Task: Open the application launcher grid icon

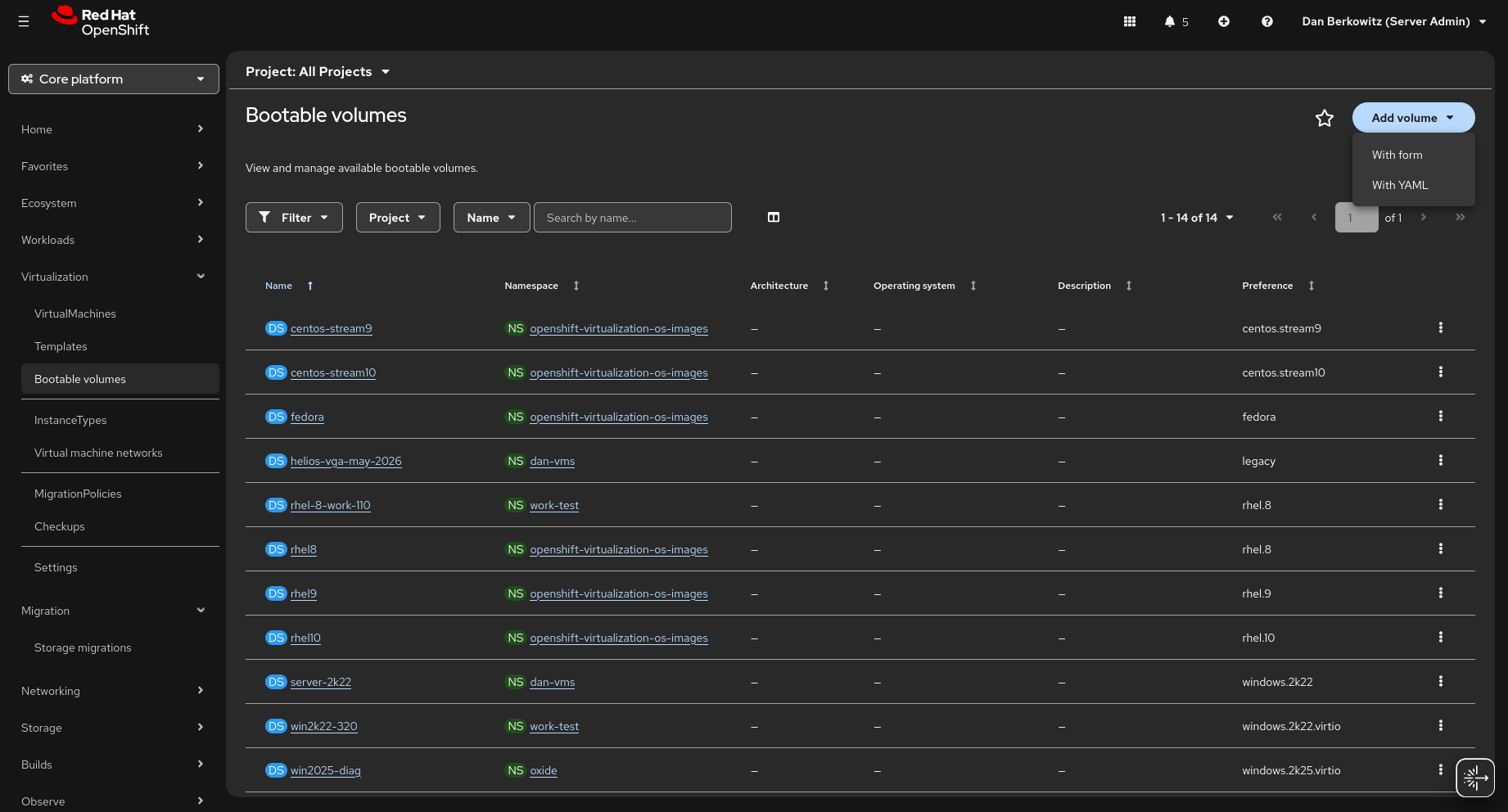Action: pyautogui.click(x=1129, y=21)
